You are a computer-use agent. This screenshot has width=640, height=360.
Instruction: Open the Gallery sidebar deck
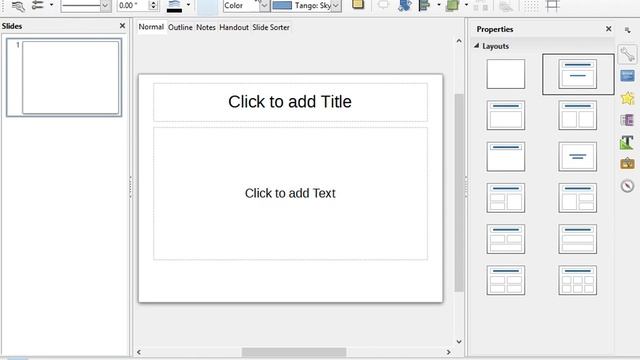[627, 164]
